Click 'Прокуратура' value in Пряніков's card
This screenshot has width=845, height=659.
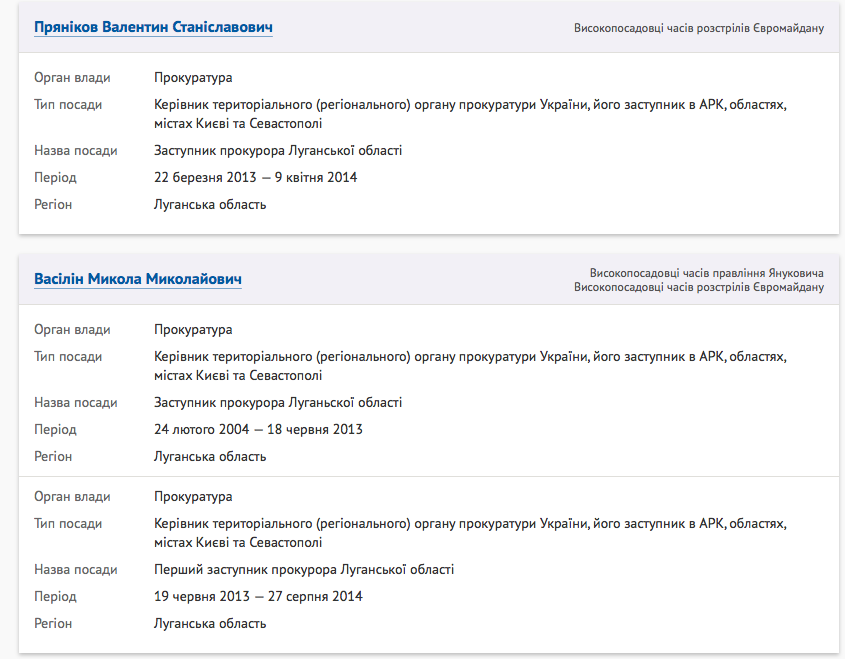click(x=193, y=78)
